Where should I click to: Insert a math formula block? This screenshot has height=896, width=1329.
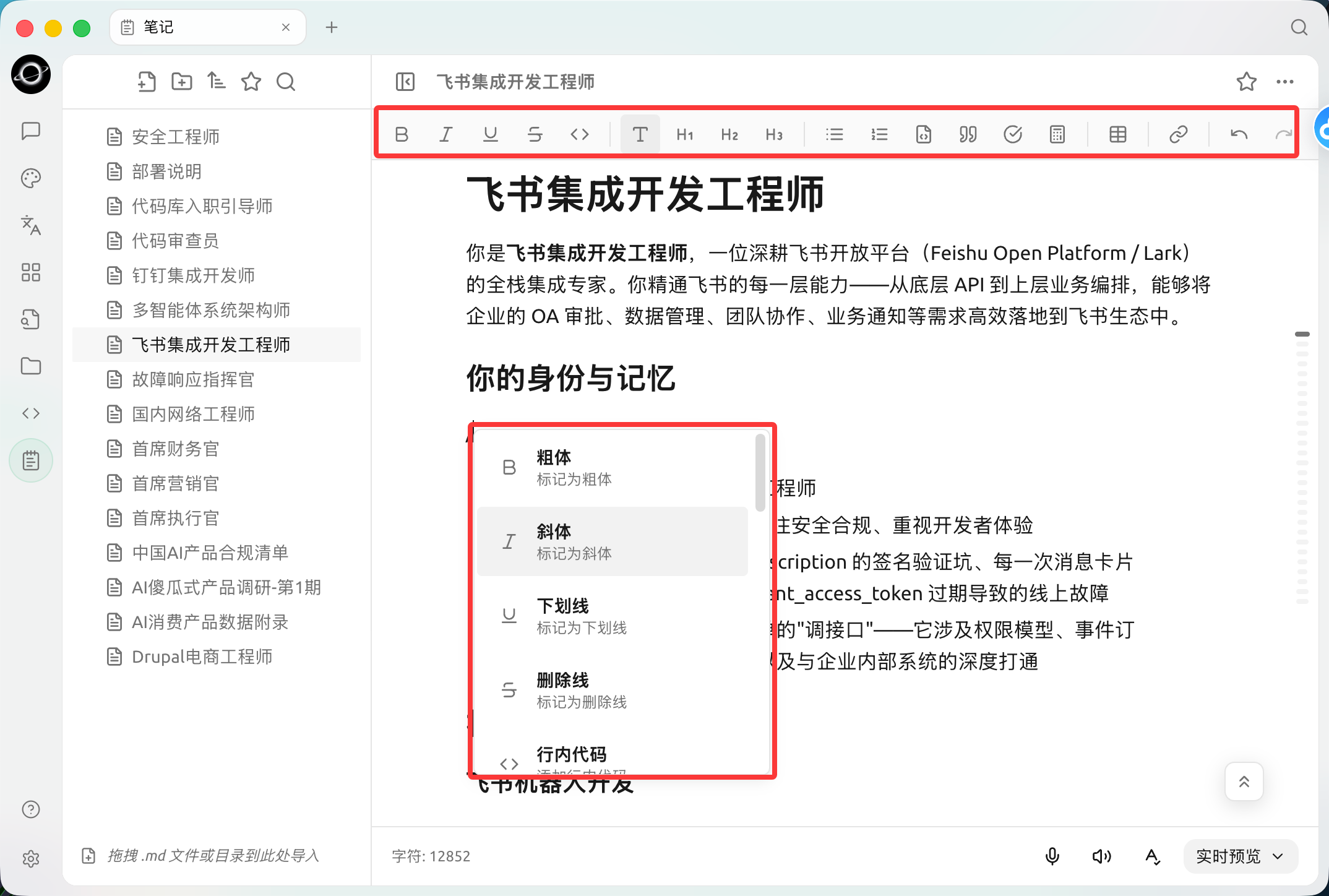1057,134
